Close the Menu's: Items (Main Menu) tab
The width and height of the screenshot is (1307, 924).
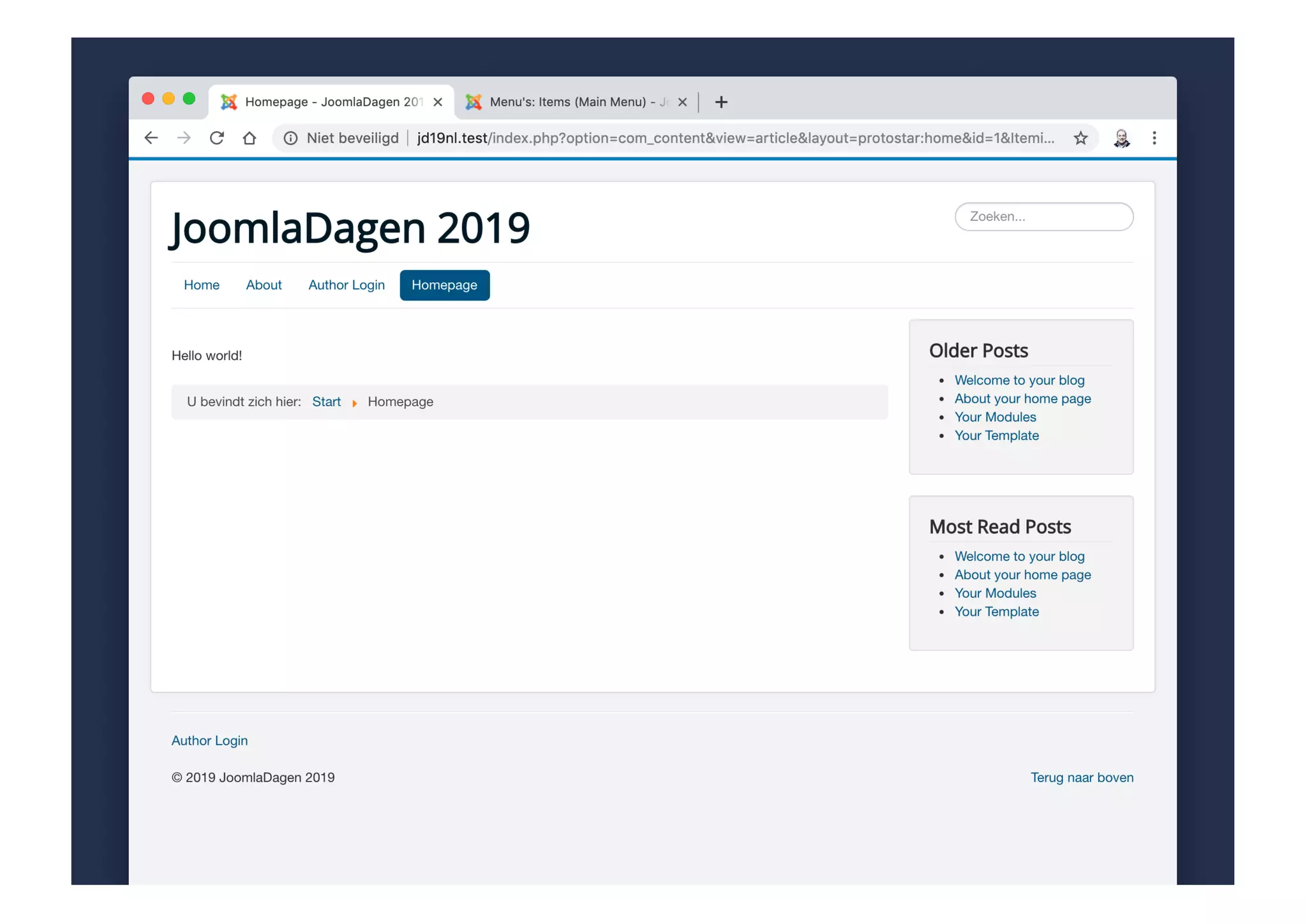682,102
